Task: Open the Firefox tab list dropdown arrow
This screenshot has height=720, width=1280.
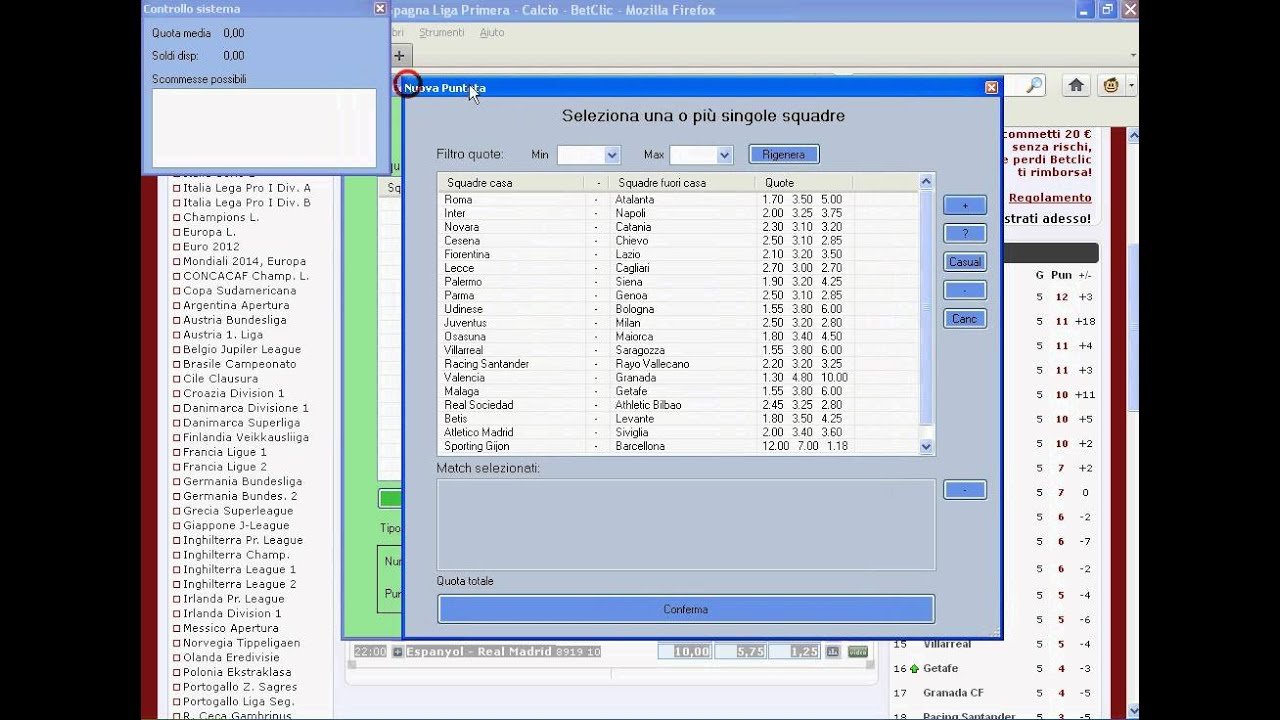Action: click(1133, 55)
